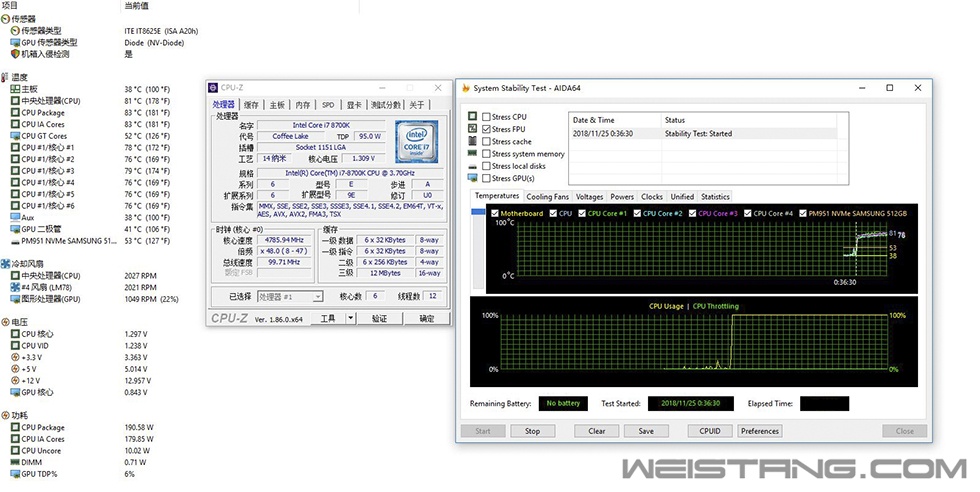Click the 确定 button in CPU-Z

tap(426, 318)
